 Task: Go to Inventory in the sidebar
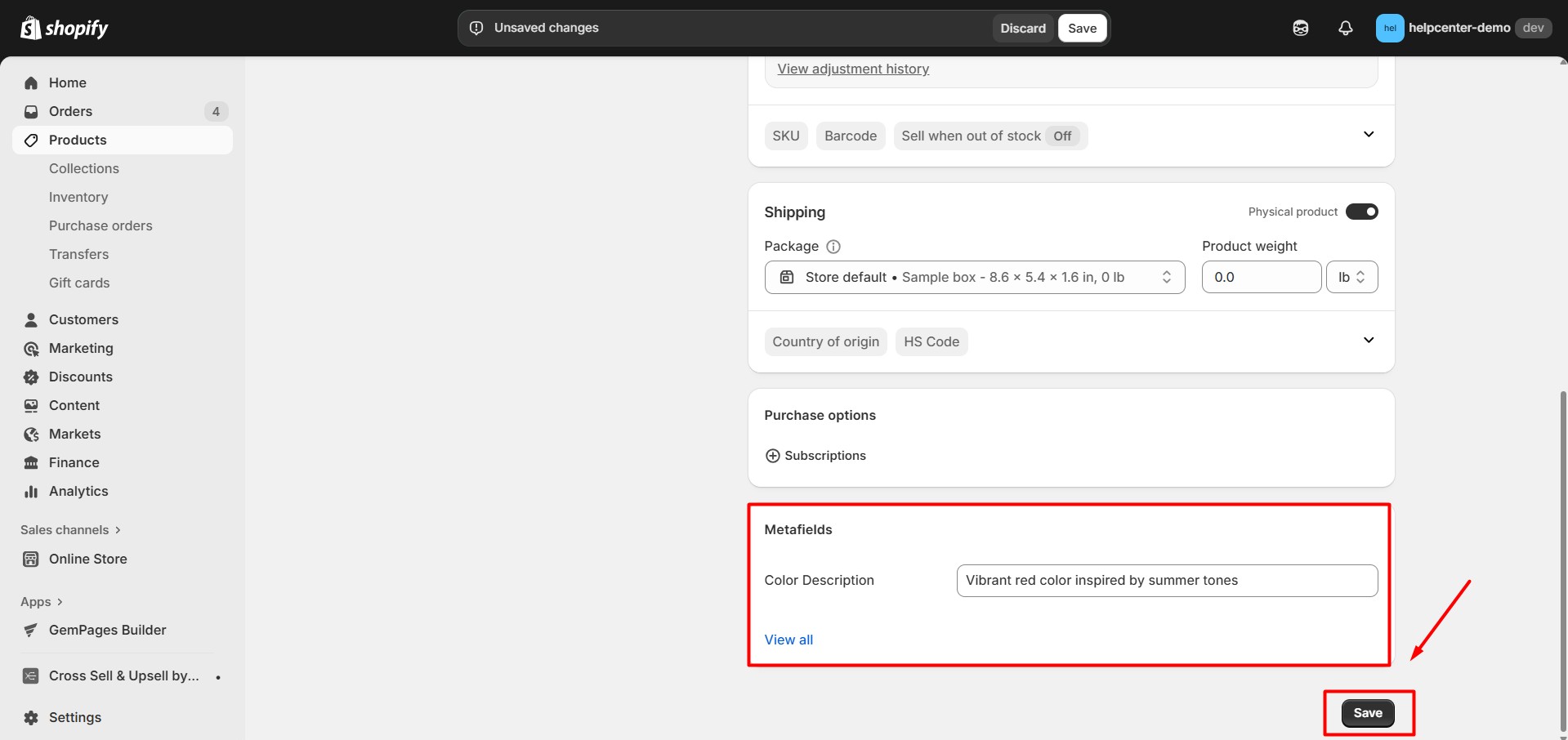(x=78, y=197)
